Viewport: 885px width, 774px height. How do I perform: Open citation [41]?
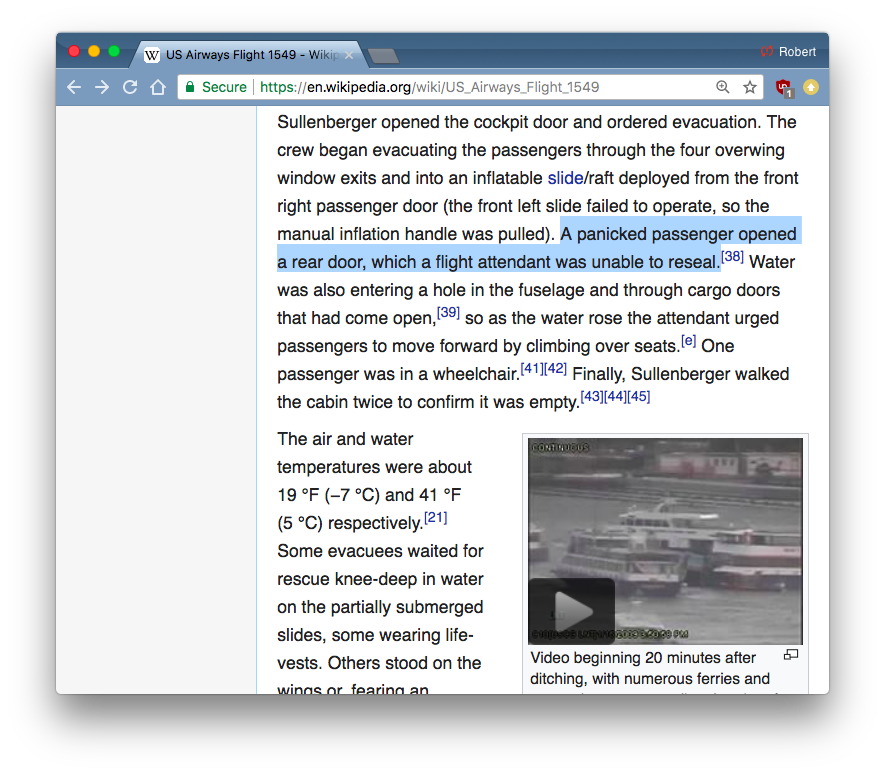[x=532, y=369]
